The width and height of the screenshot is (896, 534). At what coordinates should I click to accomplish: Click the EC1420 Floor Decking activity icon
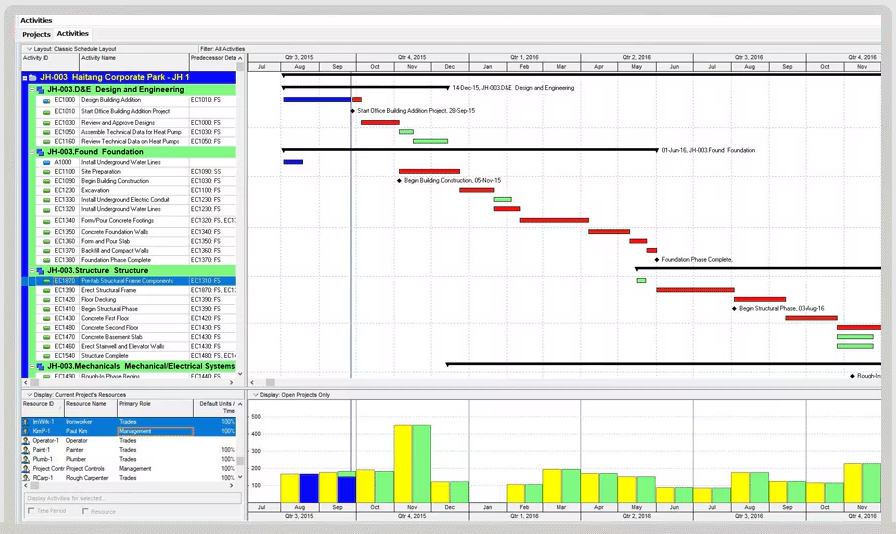click(x=47, y=300)
